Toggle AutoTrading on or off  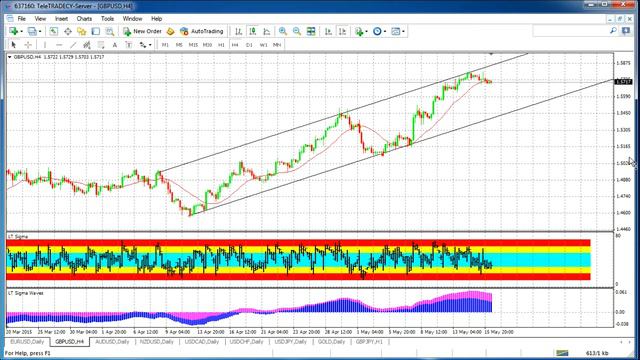click(202, 31)
